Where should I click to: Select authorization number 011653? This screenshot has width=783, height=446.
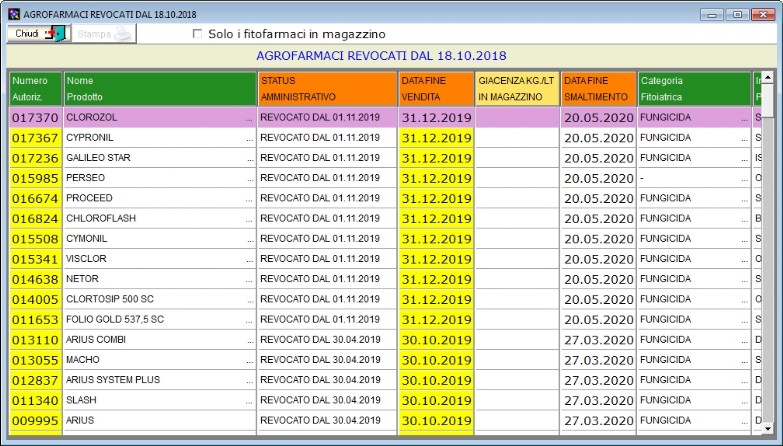[35, 320]
